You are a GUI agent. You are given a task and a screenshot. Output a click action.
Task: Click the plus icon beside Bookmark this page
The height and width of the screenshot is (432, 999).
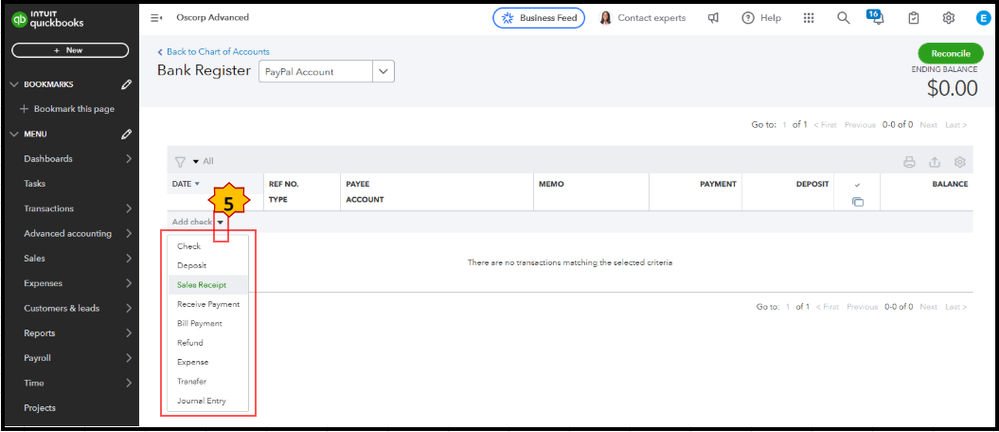(x=24, y=109)
